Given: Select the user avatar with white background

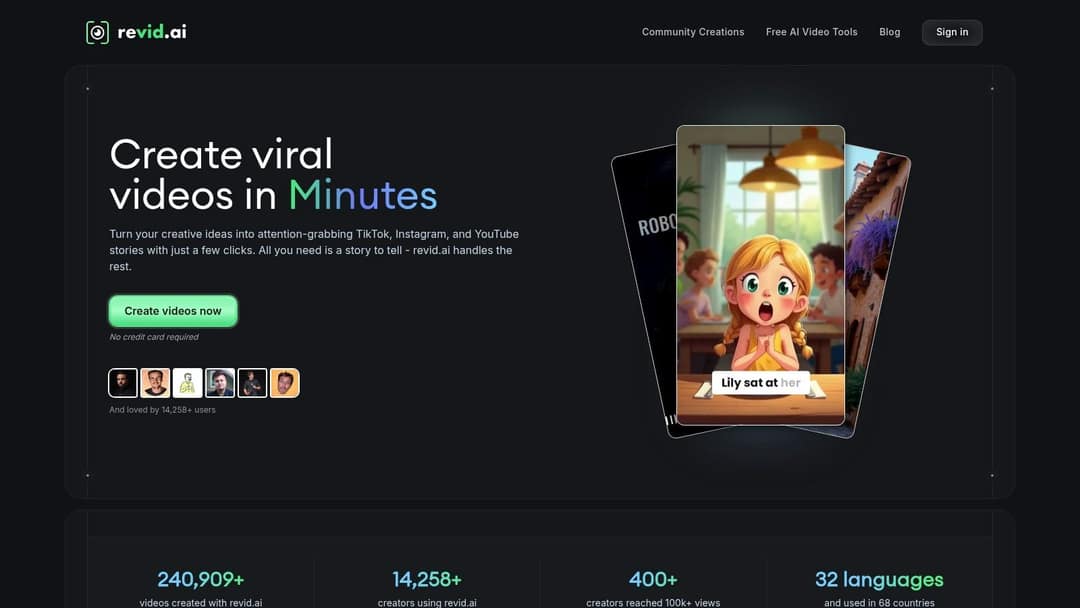Looking at the screenshot, I should pyautogui.click(x=187, y=383).
